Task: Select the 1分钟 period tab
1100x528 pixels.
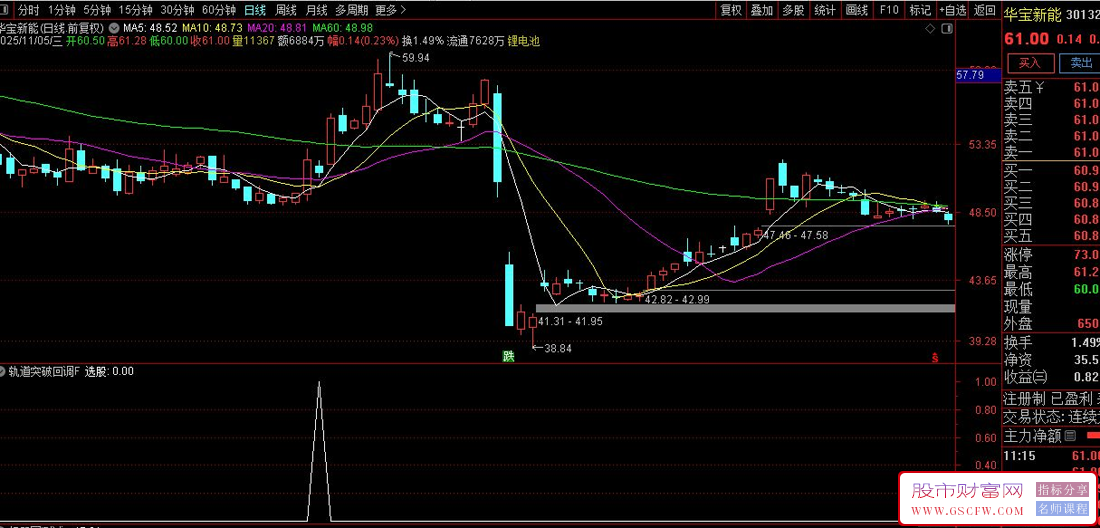Action: [61, 10]
